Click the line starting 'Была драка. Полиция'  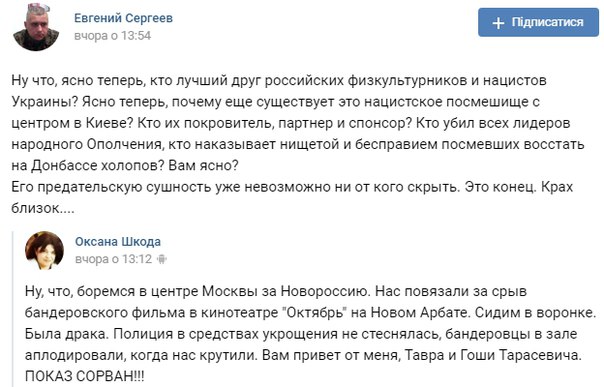point(301,333)
